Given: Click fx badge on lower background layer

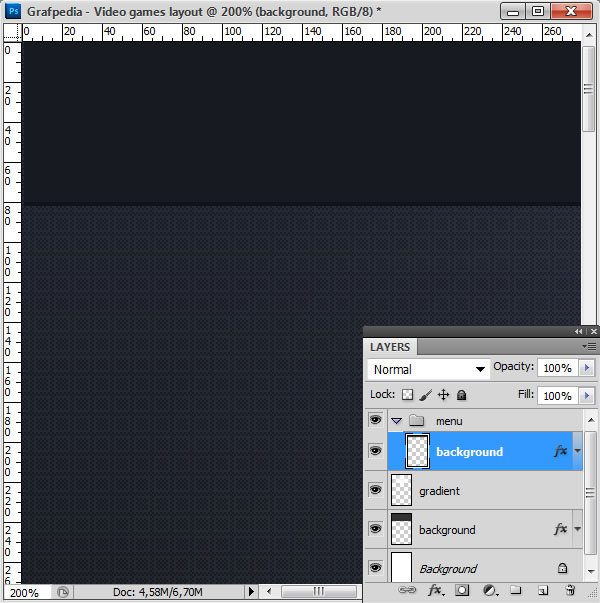Looking at the screenshot, I should [560, 529].
